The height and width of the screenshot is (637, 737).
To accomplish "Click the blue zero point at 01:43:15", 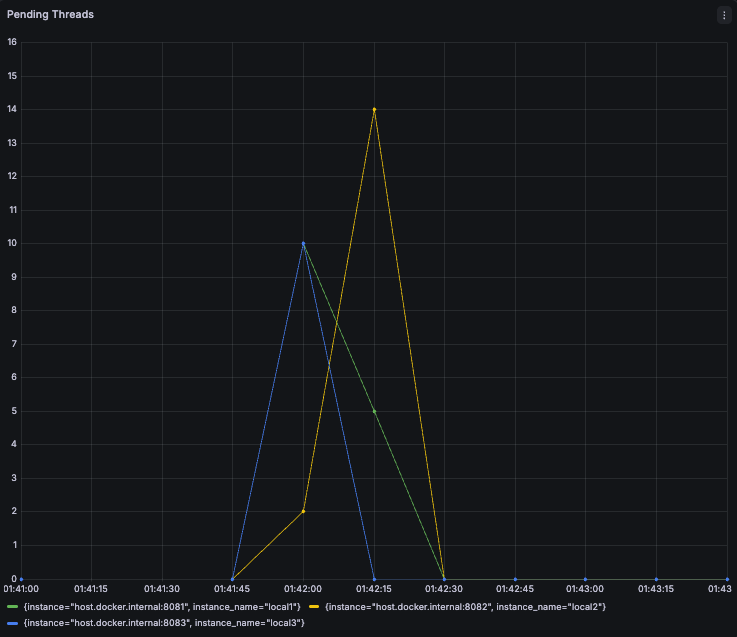I will (x=656, y=579).
